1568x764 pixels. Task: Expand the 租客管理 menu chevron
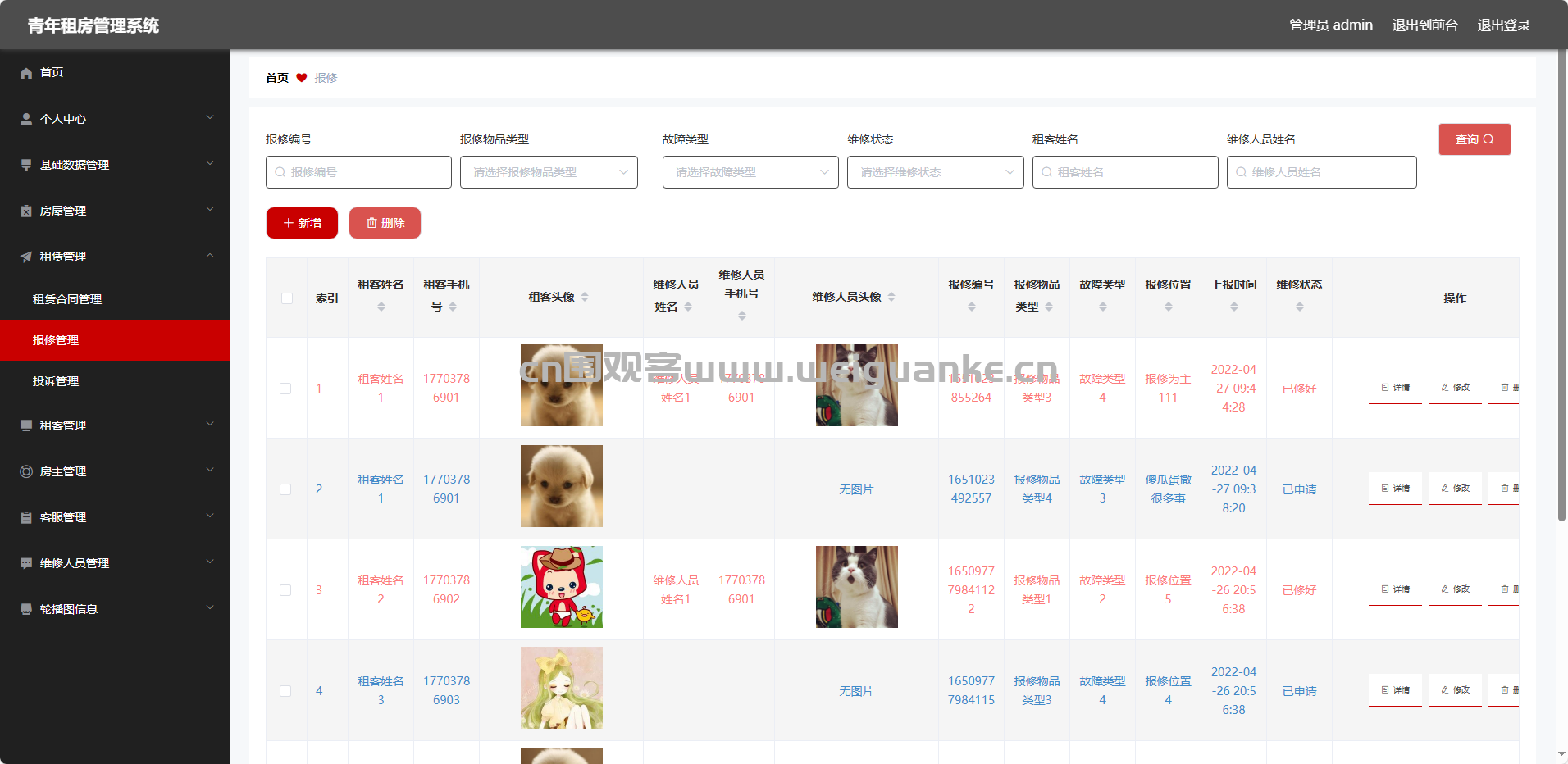click(210, 425)
